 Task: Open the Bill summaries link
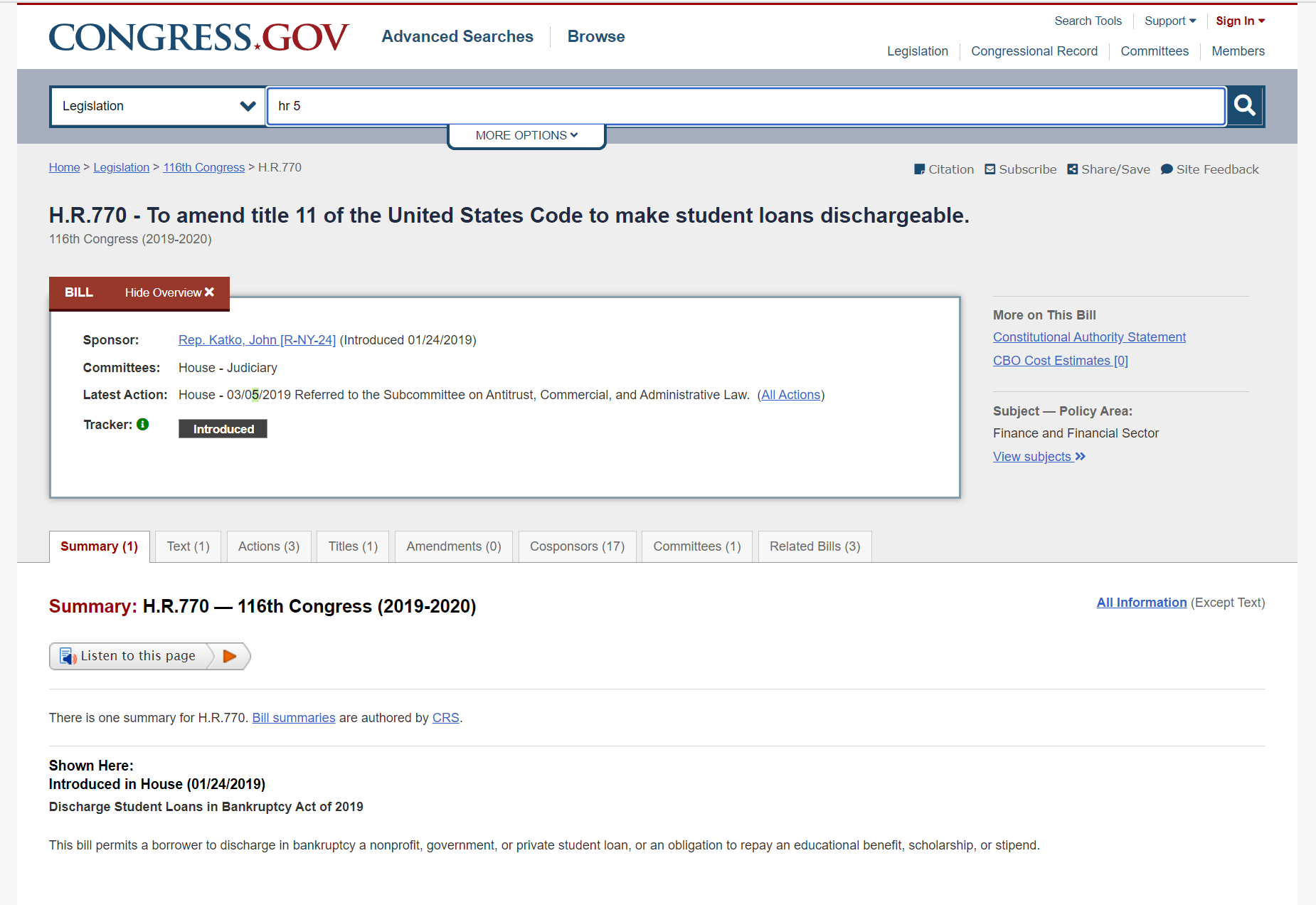tap(294, 718)
